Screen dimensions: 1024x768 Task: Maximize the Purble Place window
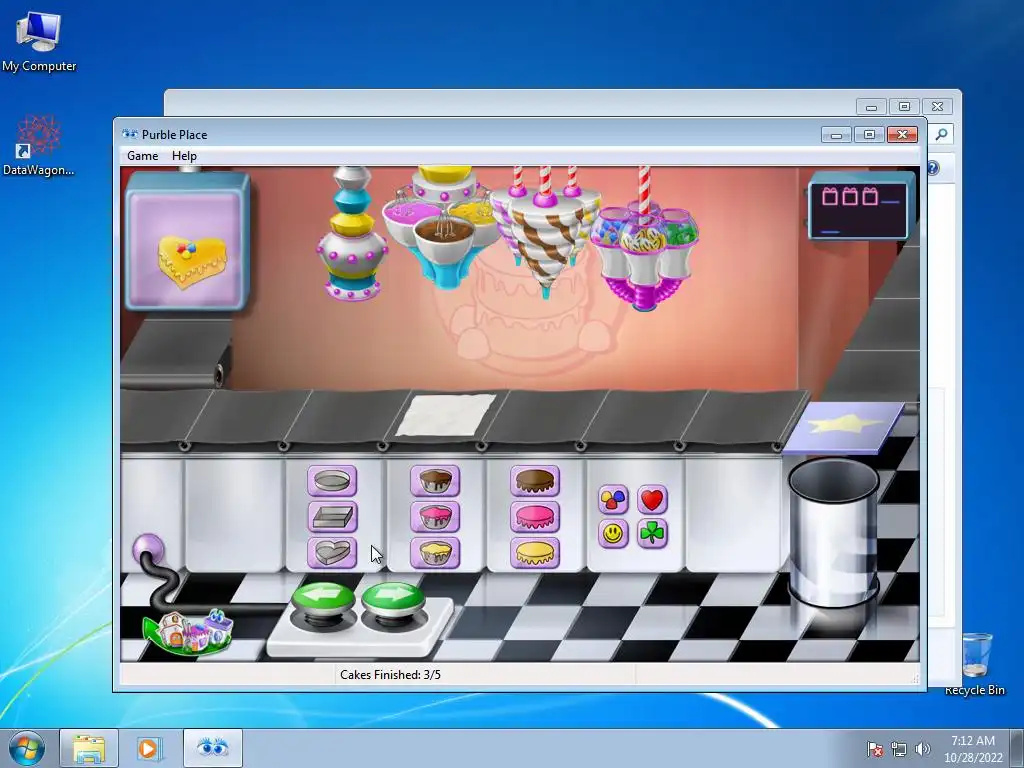pos(869,135)
